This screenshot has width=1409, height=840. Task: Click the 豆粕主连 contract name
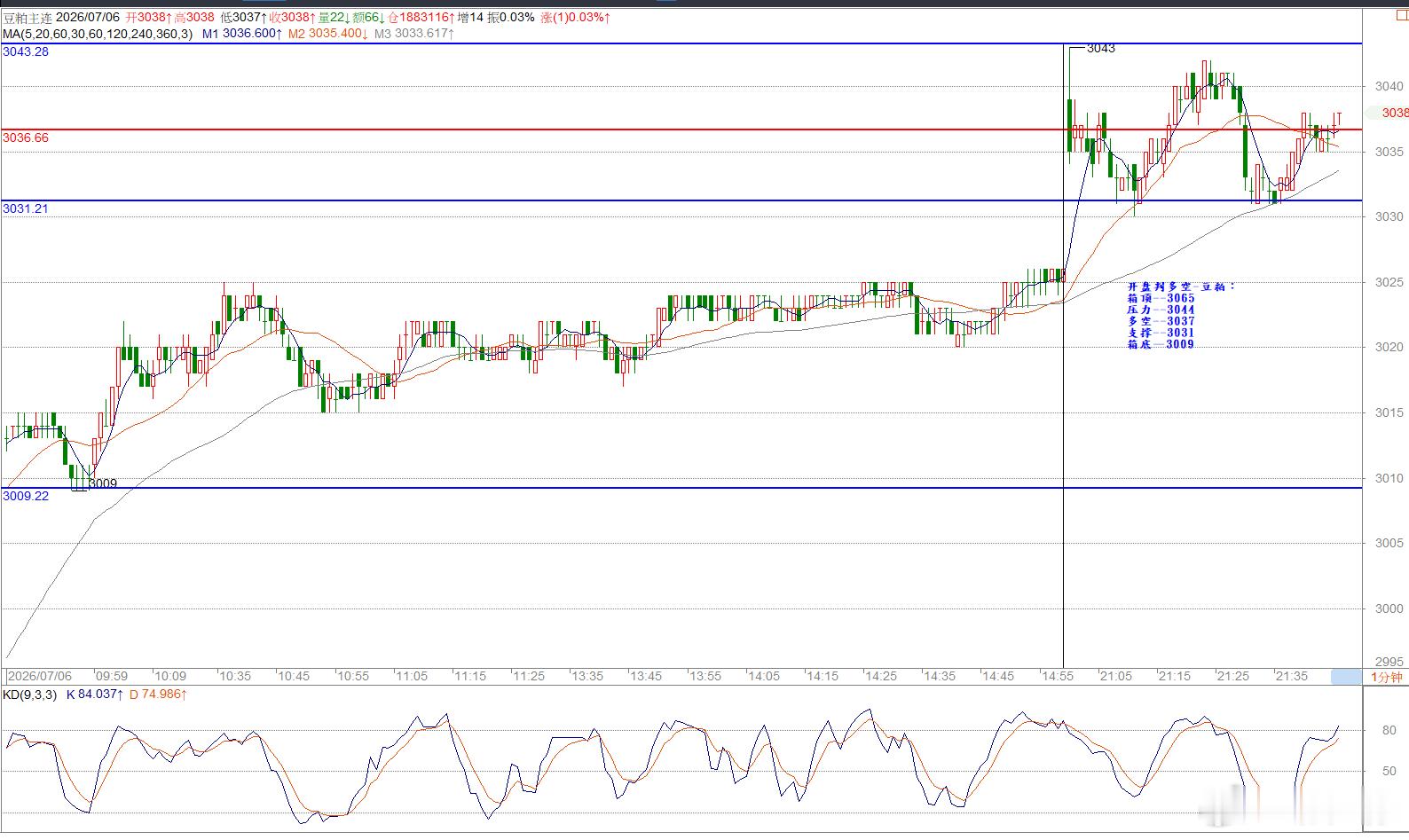point(27,18)
